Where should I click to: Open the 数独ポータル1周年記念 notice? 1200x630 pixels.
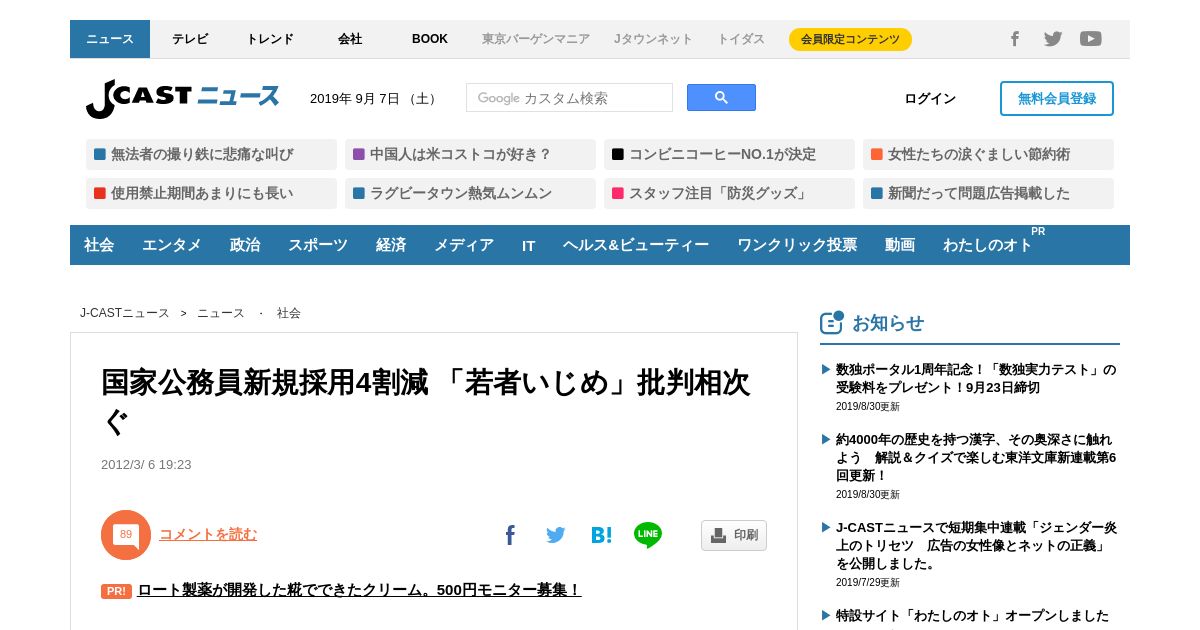976,379
